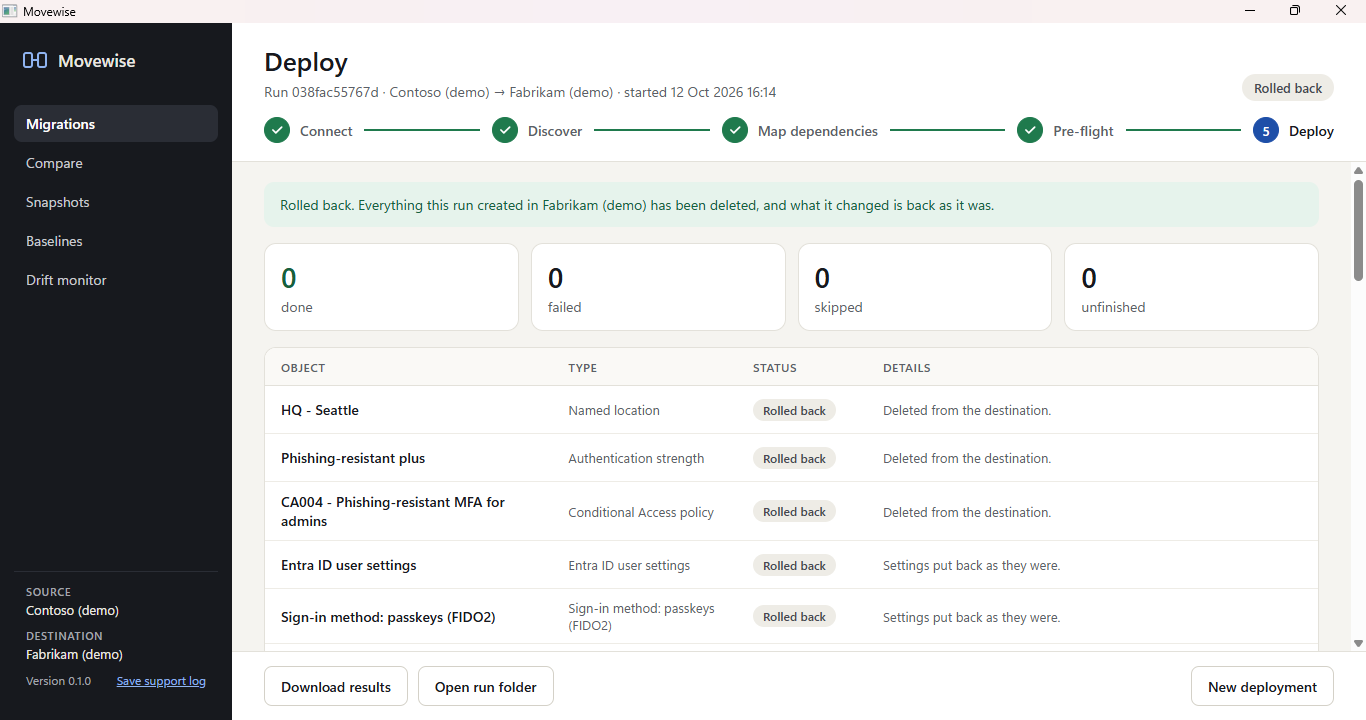Click Open run folder
This screenshot has height=720, width=1366.
[x=486, y=687]
